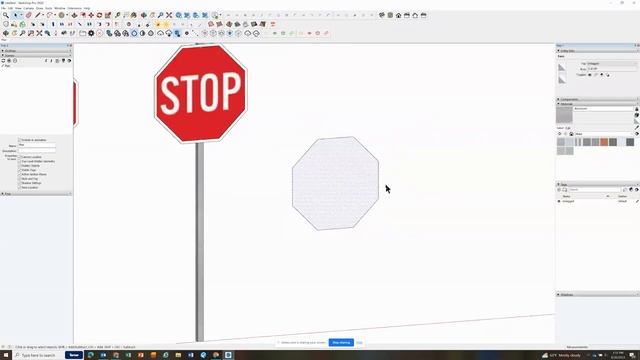Click the scene Name input field
The image size is (640, 360).
click(37, 145)
